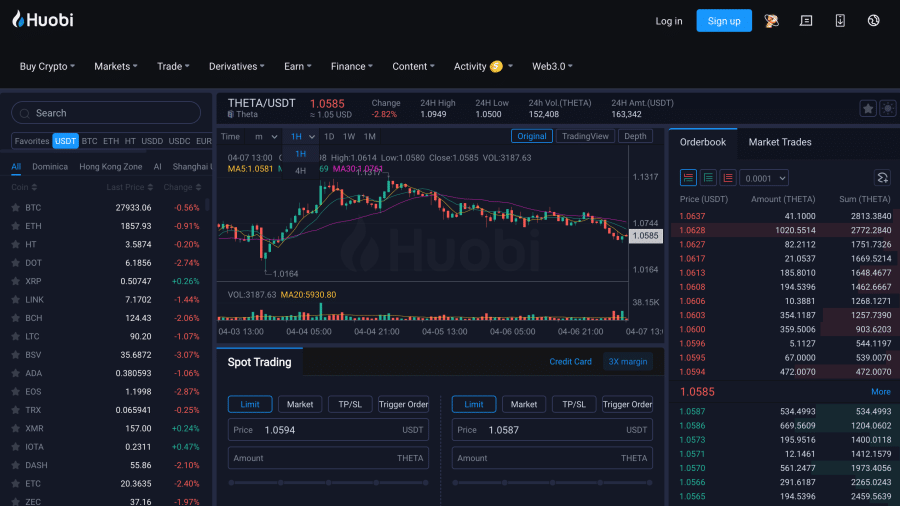Viewport: 900px width, 506px height.
Task: Expand the Buy Crypto menu
Action: point(47,67)
